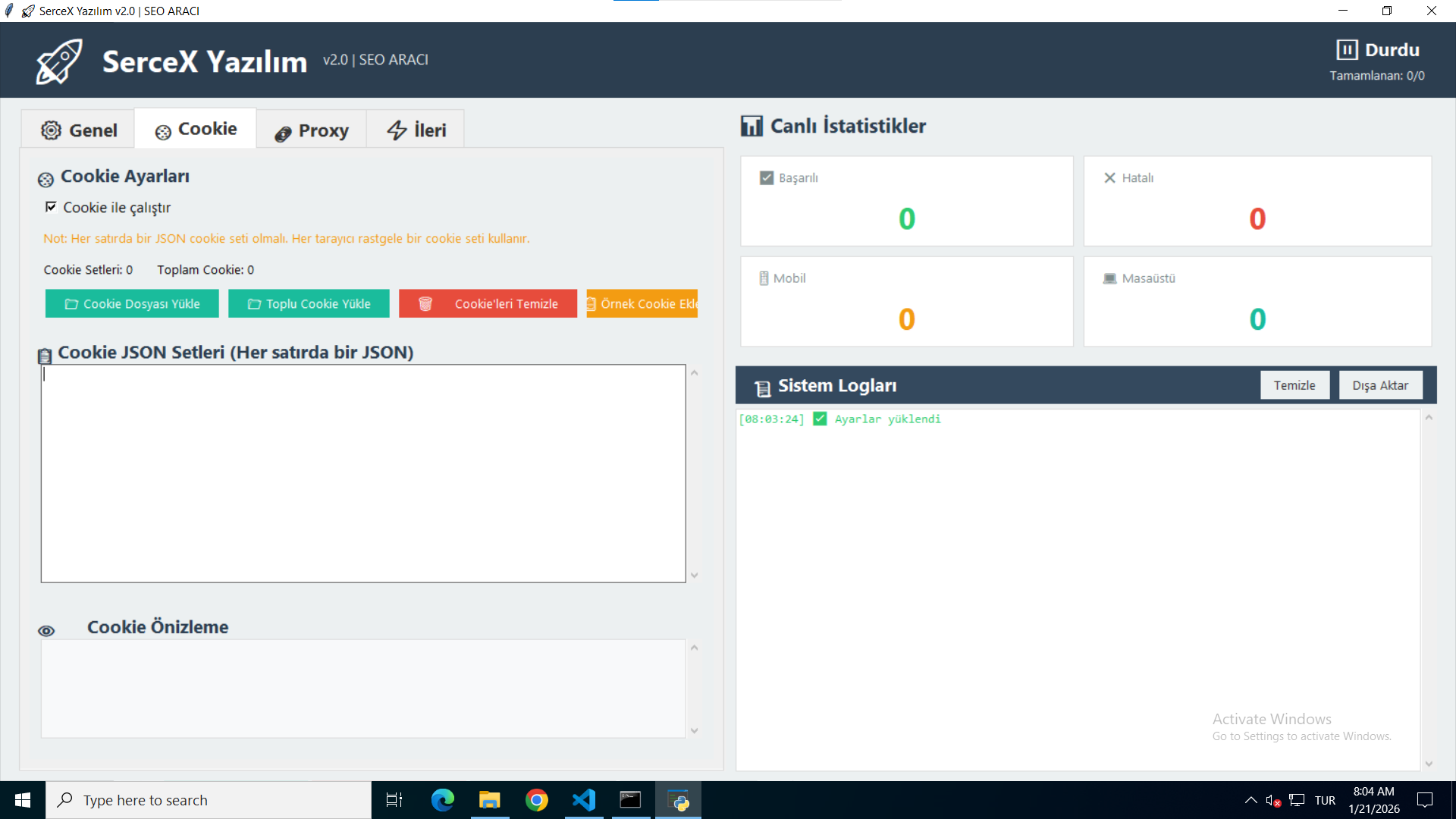
Task: Click the '[08:03:24]' log timestamp
Action: [x=771, y=419]
